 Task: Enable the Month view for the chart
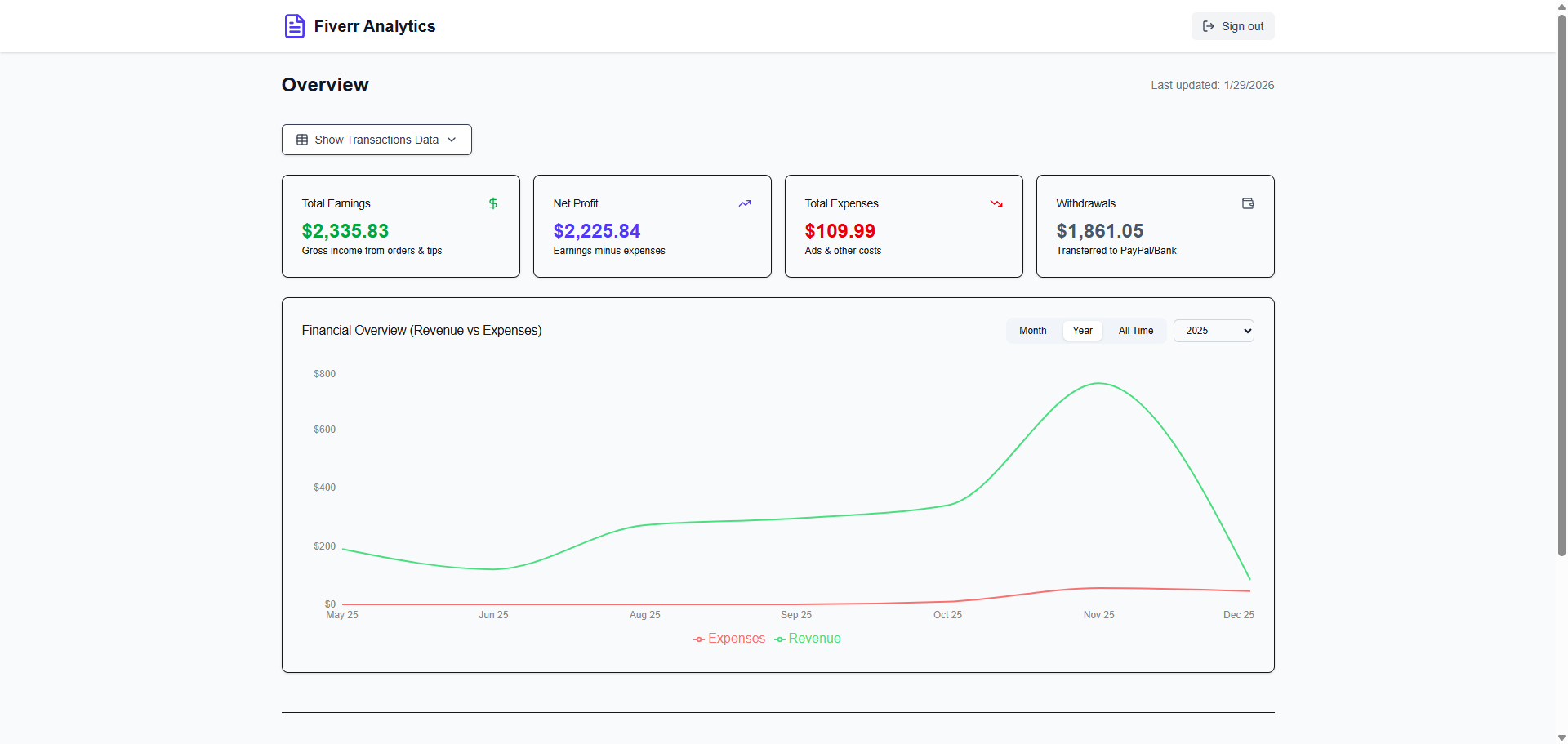1032,330
